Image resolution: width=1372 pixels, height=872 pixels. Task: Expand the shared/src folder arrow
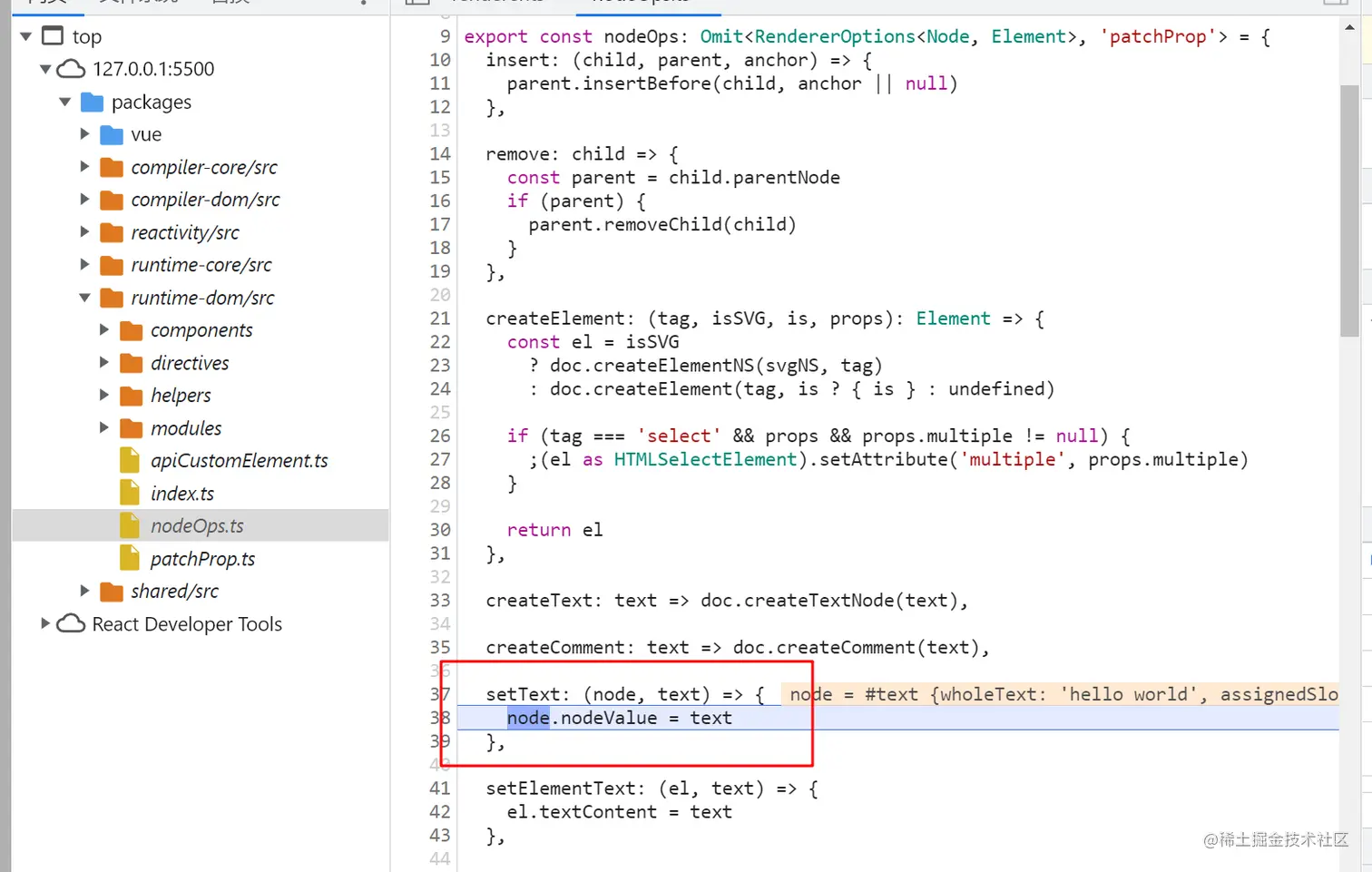[84, 591]
